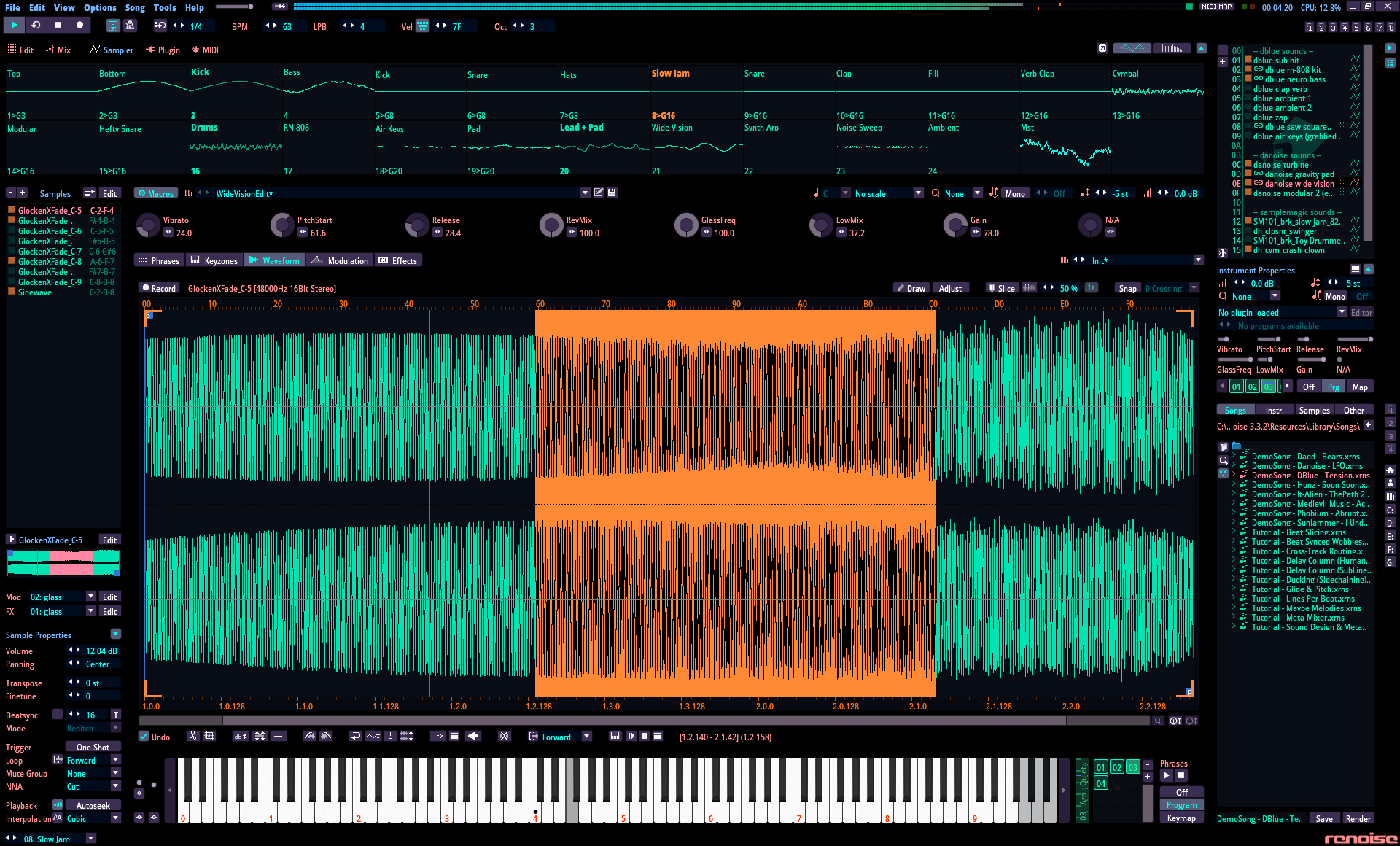Viewport: 1400px width, 846px height.
Task: Toggle the Macros panel button
Action: click(155, 193)
